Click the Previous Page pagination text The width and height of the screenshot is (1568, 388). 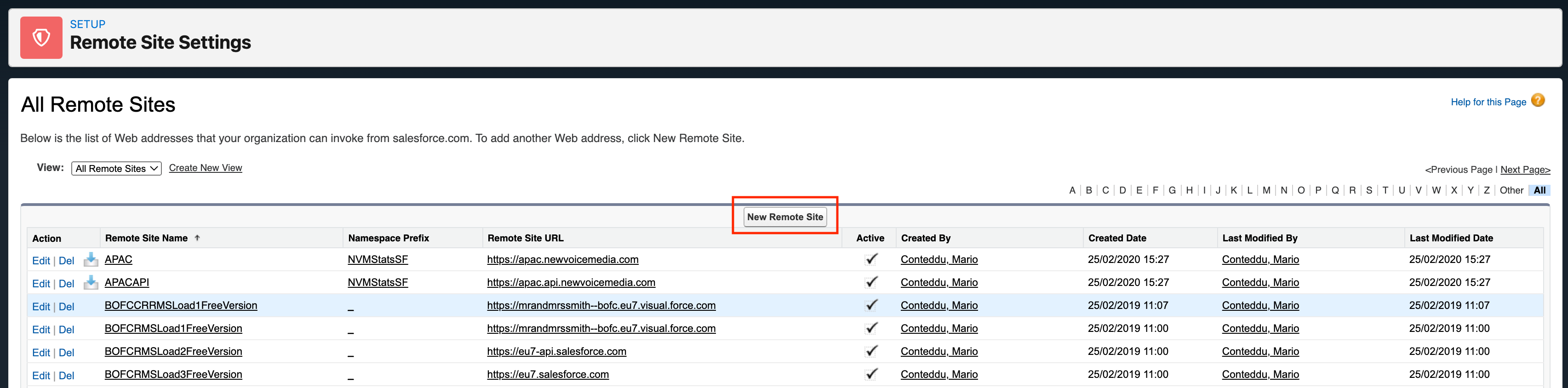point(1459,170)
